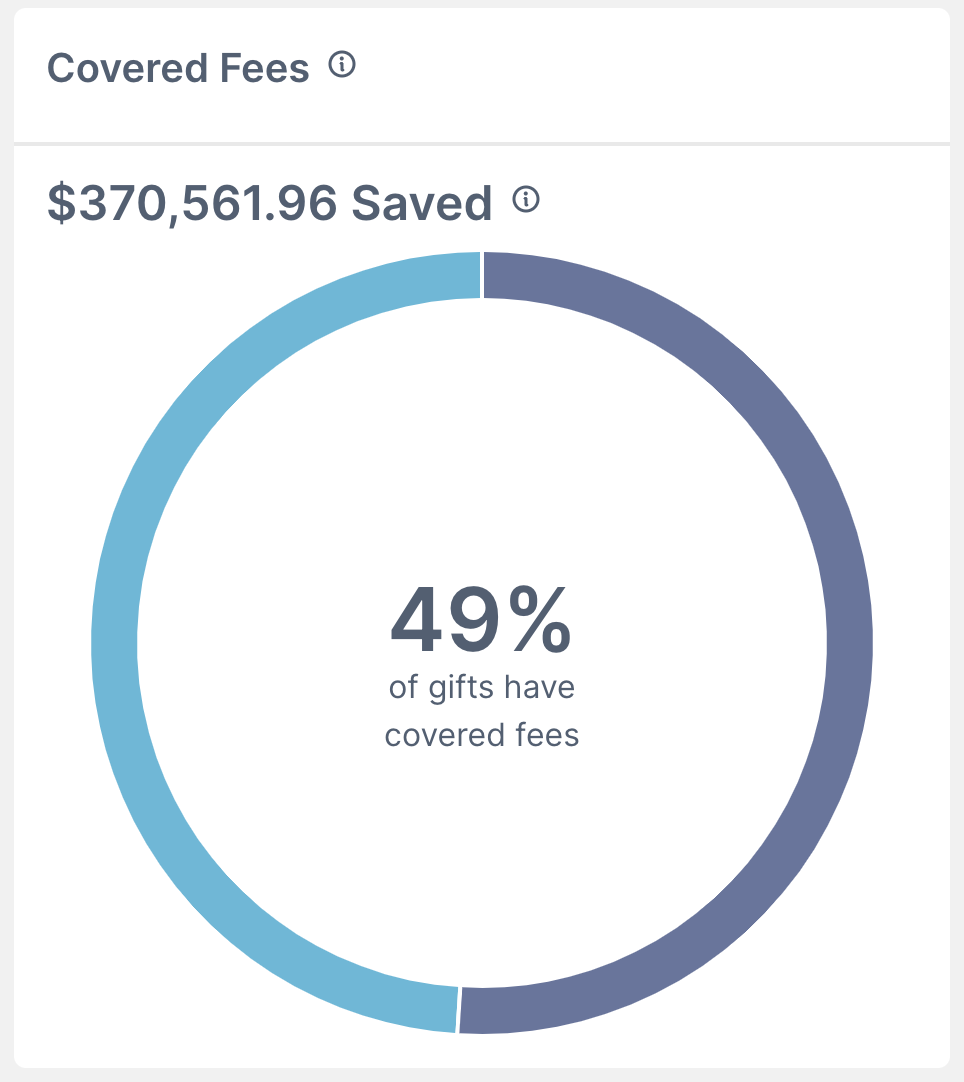This screenshot has width=964, height=1082.
Task: Click the top gap between donut segments
Action: [482, 275]
